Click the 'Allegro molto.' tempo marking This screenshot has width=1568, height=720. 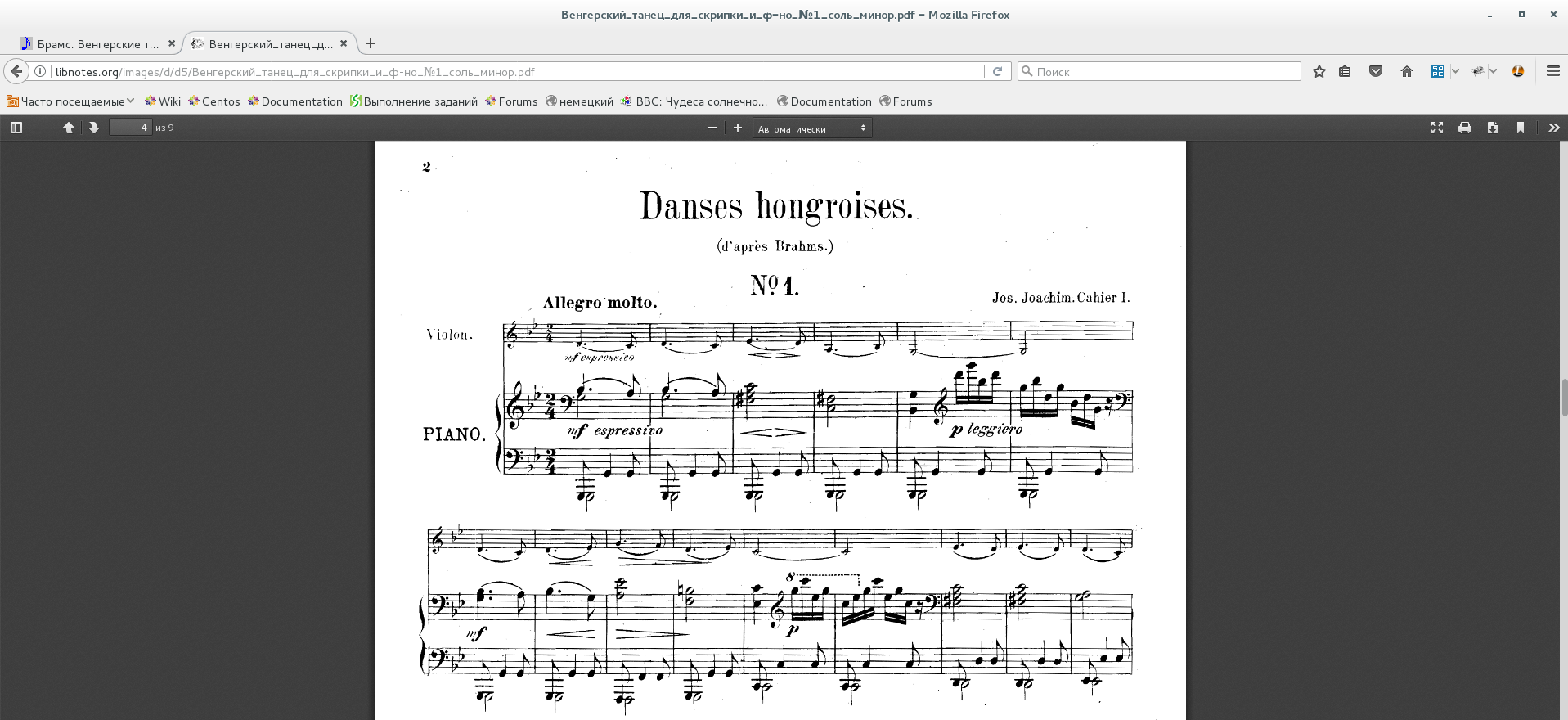point(600,303)
